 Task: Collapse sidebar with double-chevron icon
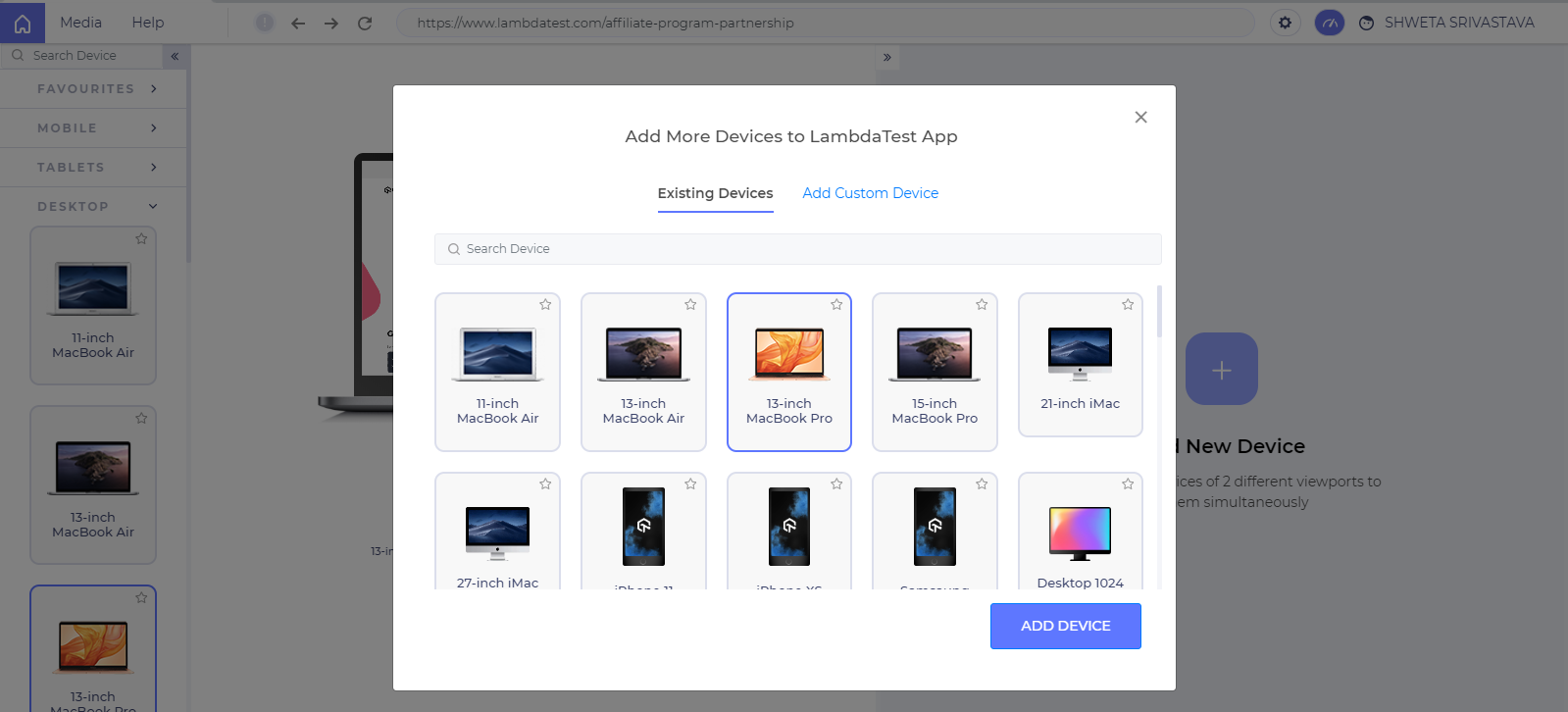coord(175,56)
